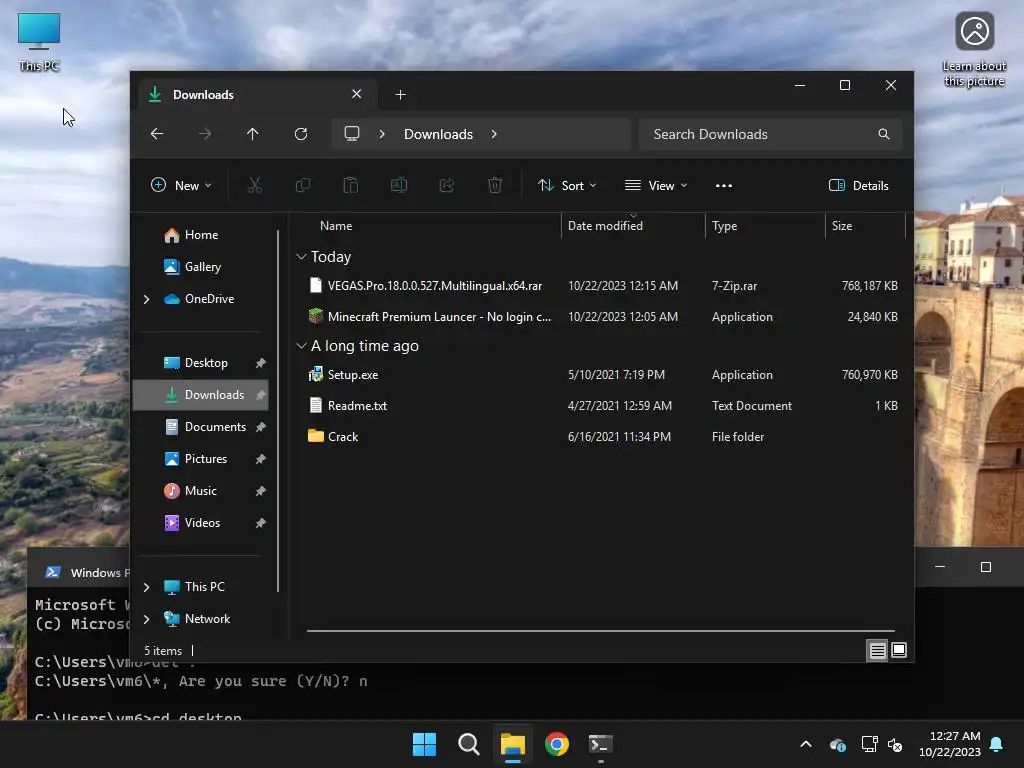Viewport: 1024px width, 768px height.
Task: Click the volume muted tray icon
Action: [895, 744]
